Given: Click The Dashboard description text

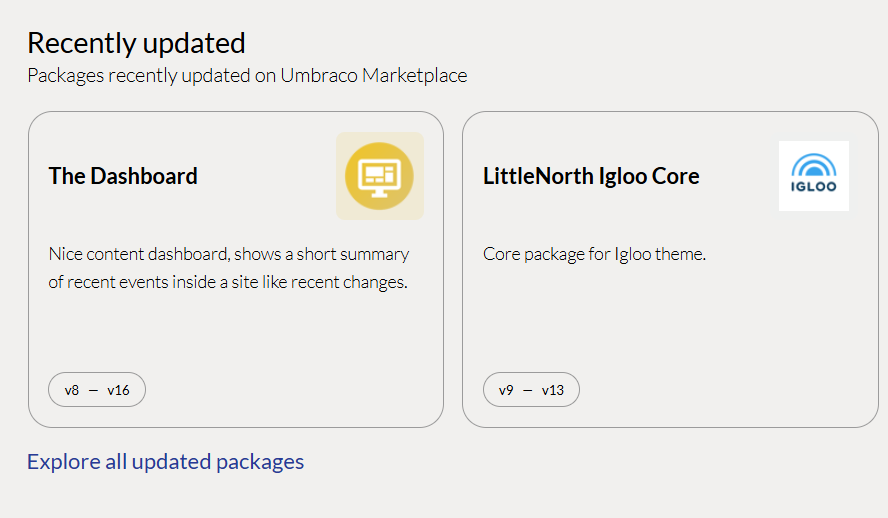Looking at the screenshot, I should click(229, 268).
